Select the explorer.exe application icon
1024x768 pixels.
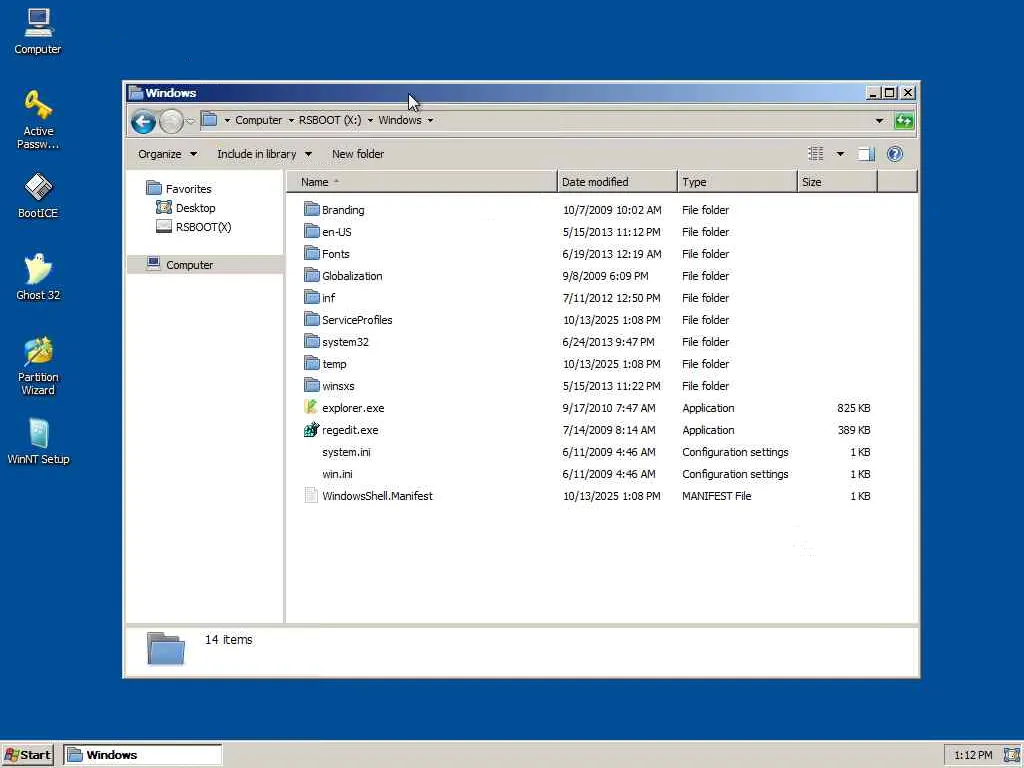[x=312, y=408]
